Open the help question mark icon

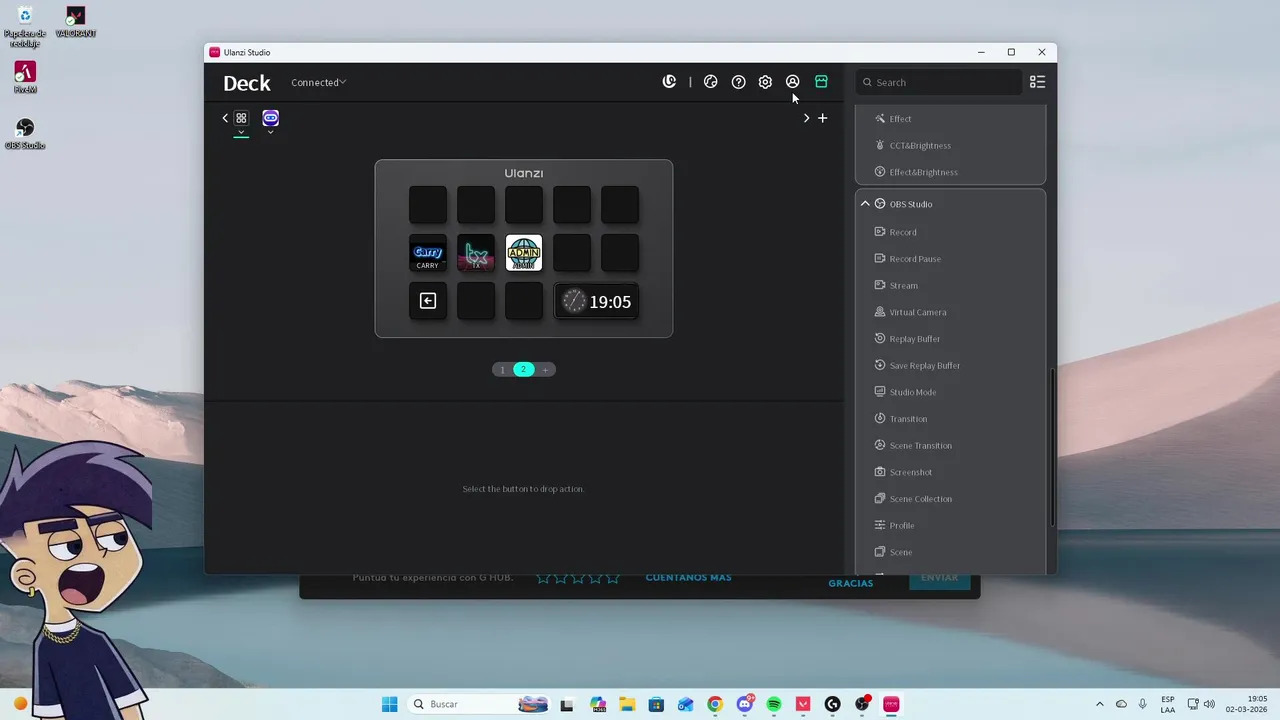point(738,82)
